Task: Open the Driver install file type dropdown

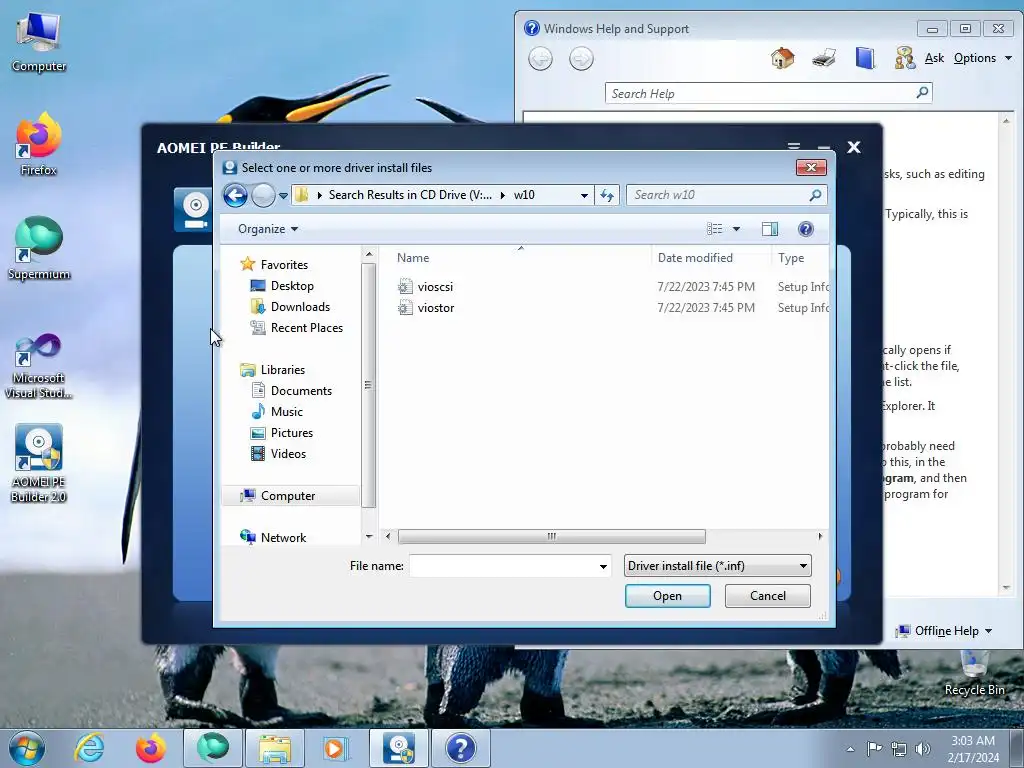Action: 718,566
